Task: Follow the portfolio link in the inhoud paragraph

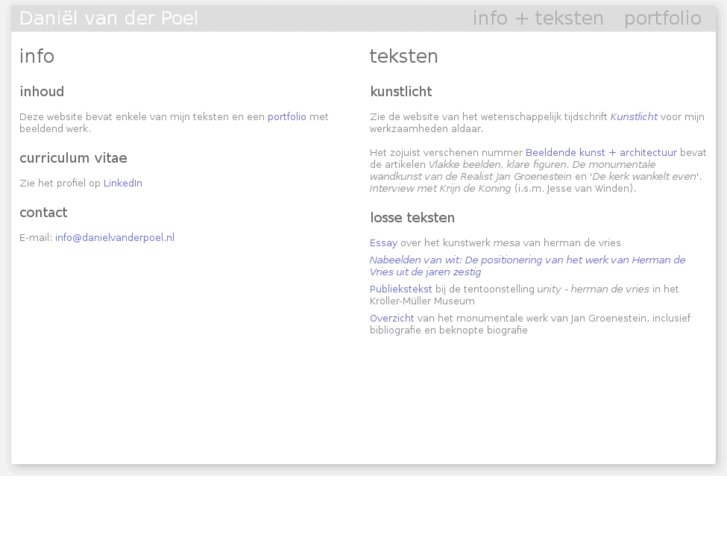Action: (287, 117)
